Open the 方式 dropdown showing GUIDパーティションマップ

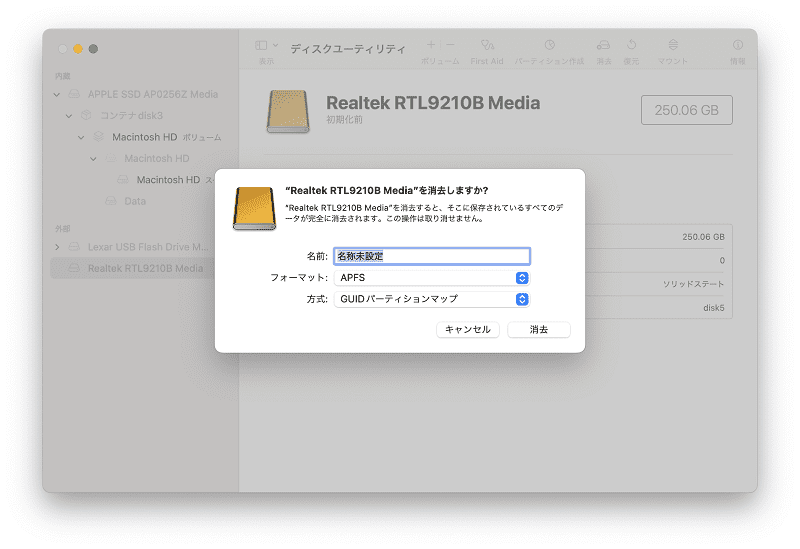click(x=432, y=299)
